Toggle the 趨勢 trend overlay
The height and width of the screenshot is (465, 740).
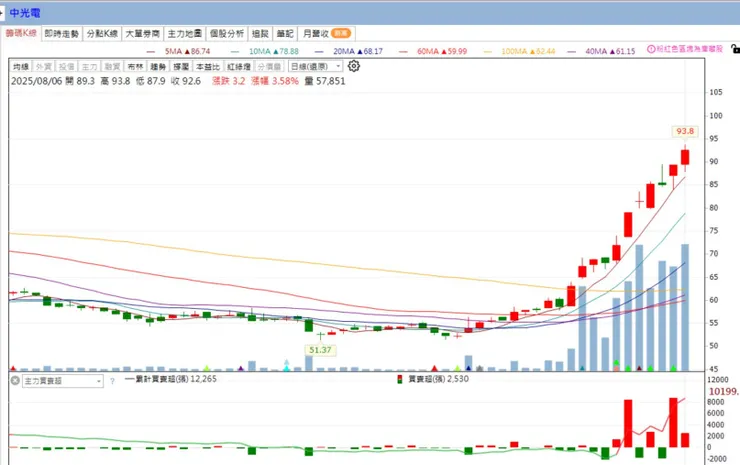tap(158, 67)
